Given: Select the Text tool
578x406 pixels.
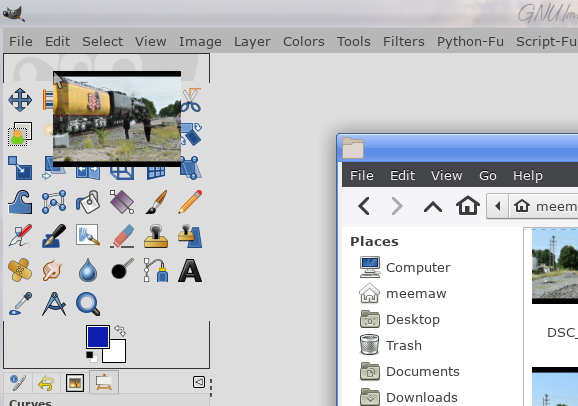Looking at the screenshot, I should tap(190, 270).
